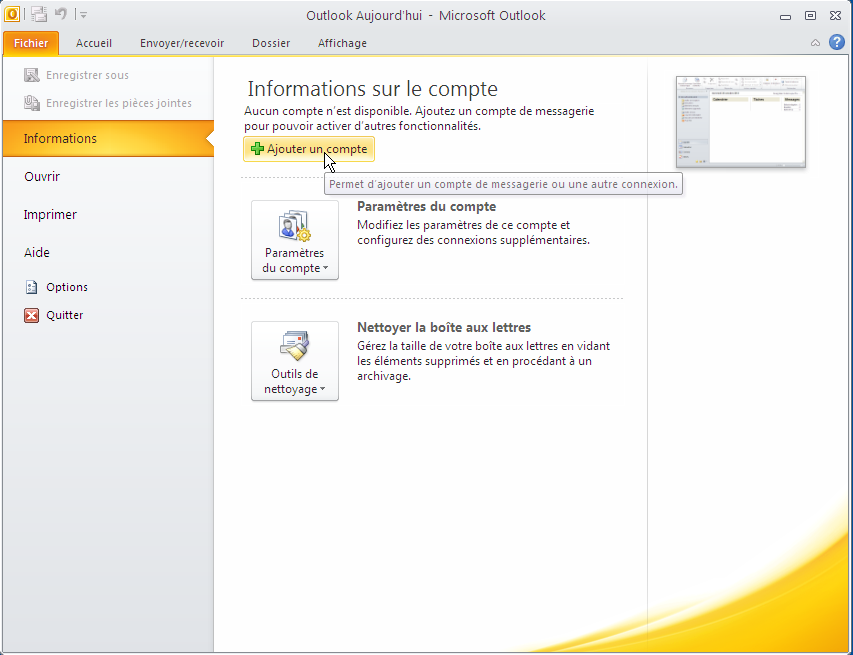Click the Outlook application icon in title bar
853x655 pixels.
click(x=12, y=15)
